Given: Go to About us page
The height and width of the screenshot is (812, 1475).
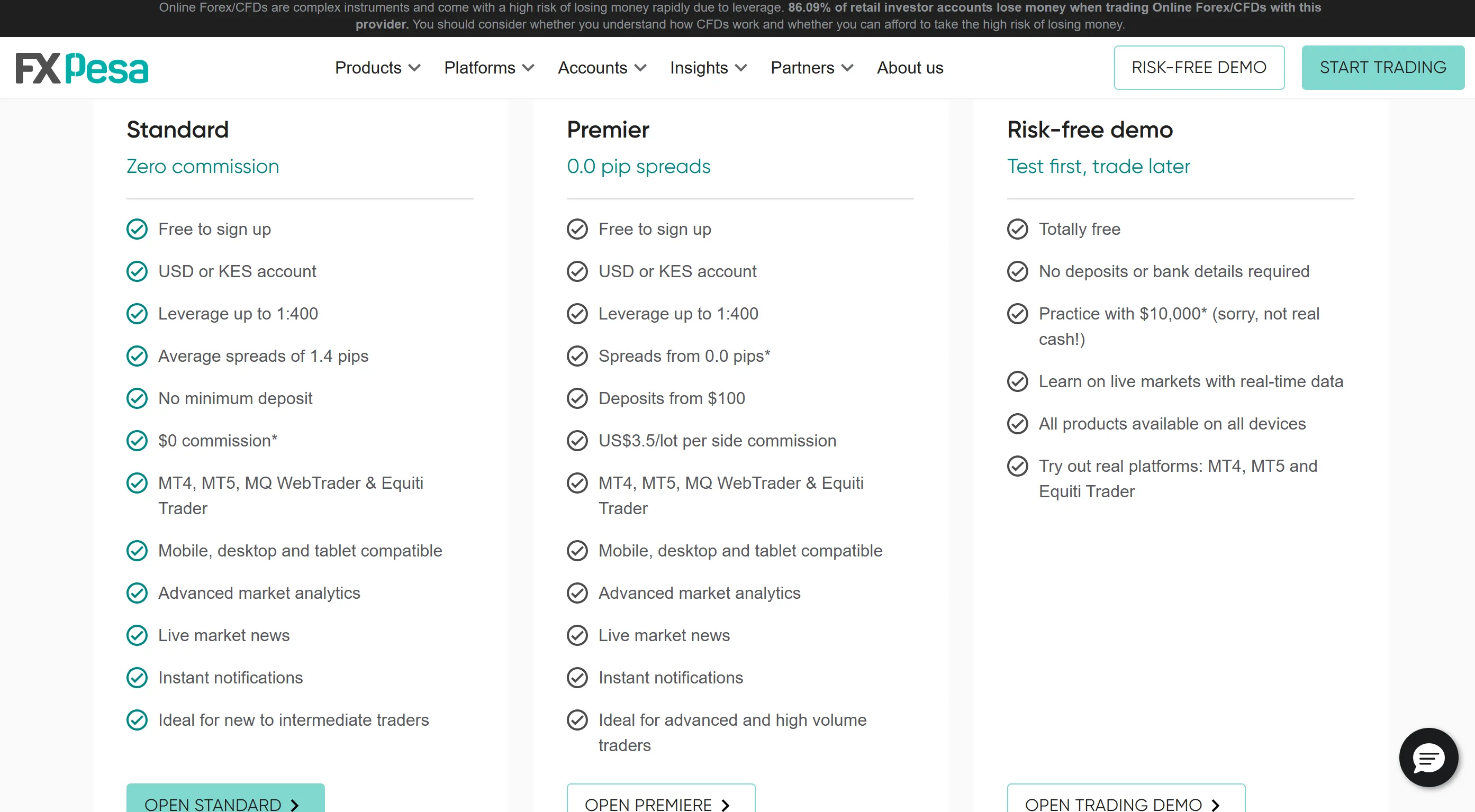Looking at the screenshot, I should click(x=910, y=68).
